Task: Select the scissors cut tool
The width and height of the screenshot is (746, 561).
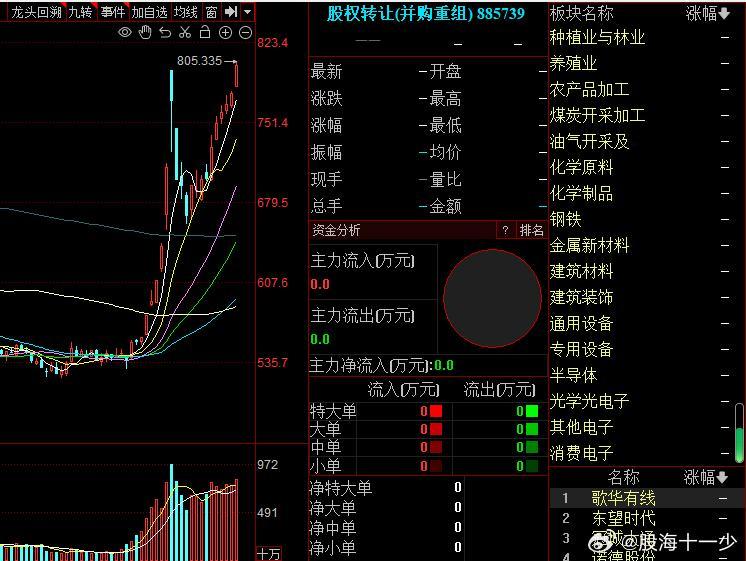Action: (x=185, y=32)
